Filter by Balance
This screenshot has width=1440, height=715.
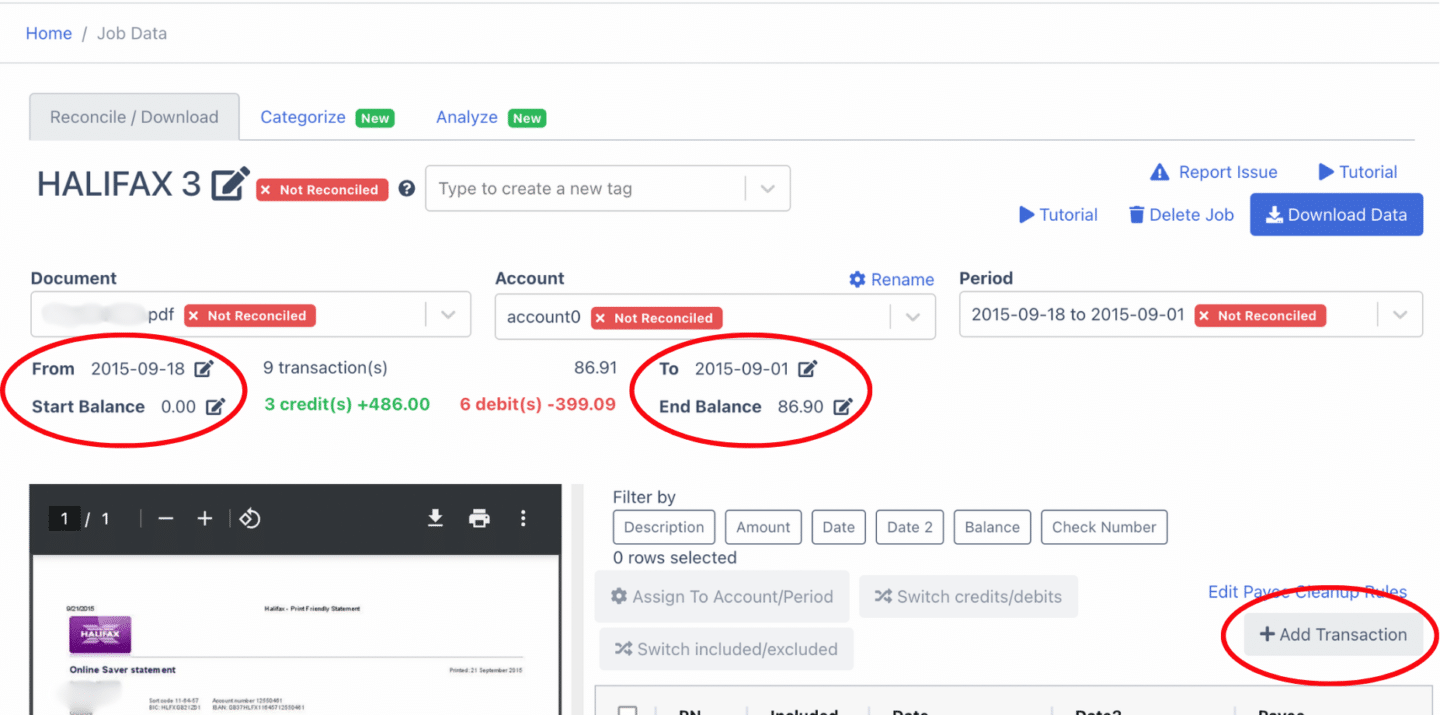[x=992, y=527]
